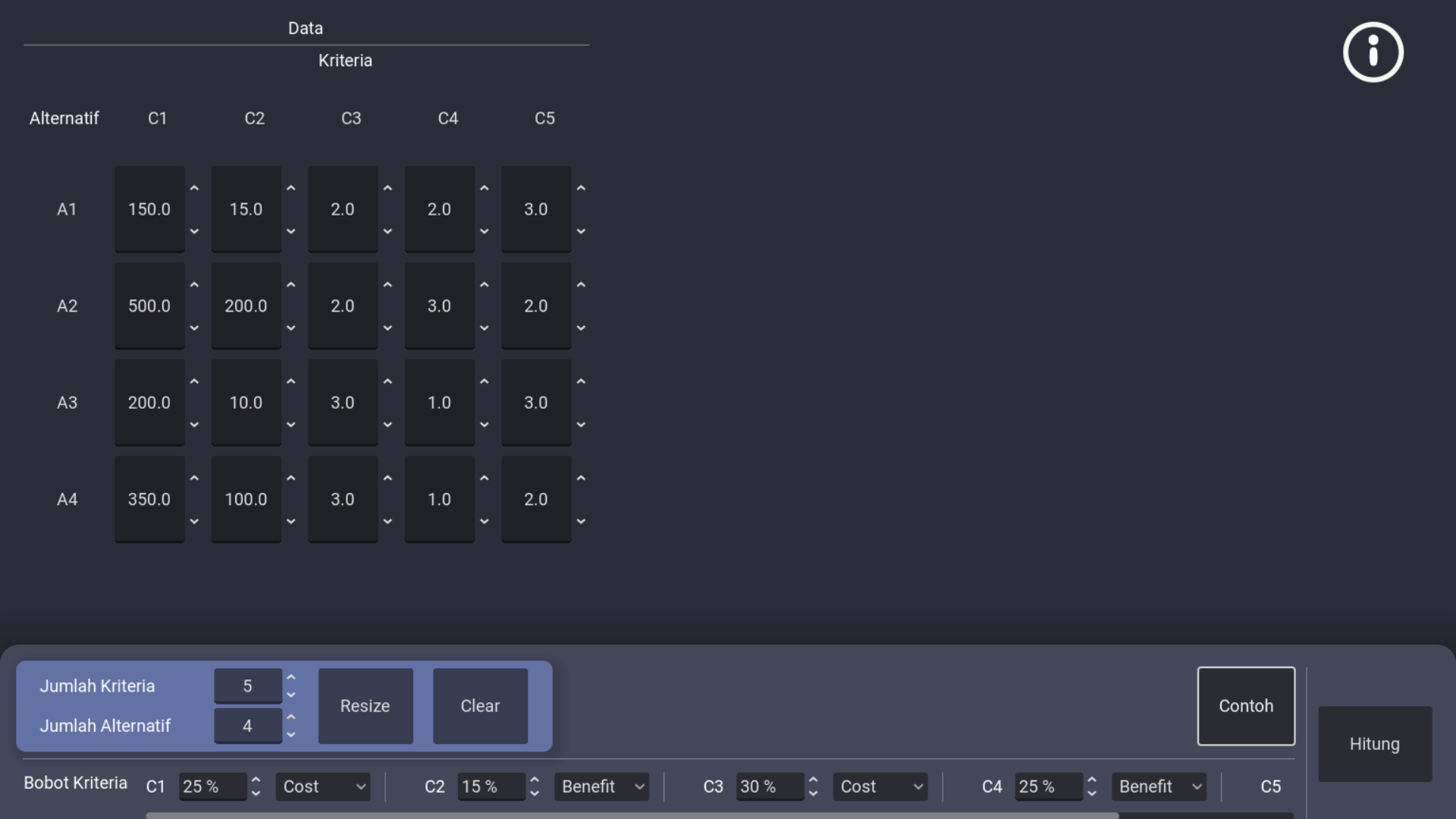Viewport: 1456px width, 819px height.
Task: Increase A2 C5 value with up arrow
Action: pos(581,285)
